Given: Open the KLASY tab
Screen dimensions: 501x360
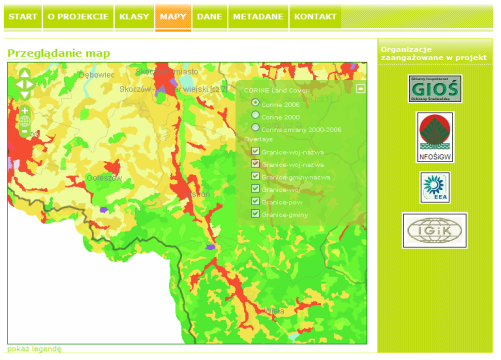Looking at the screenshot, I should pos(134,17).
